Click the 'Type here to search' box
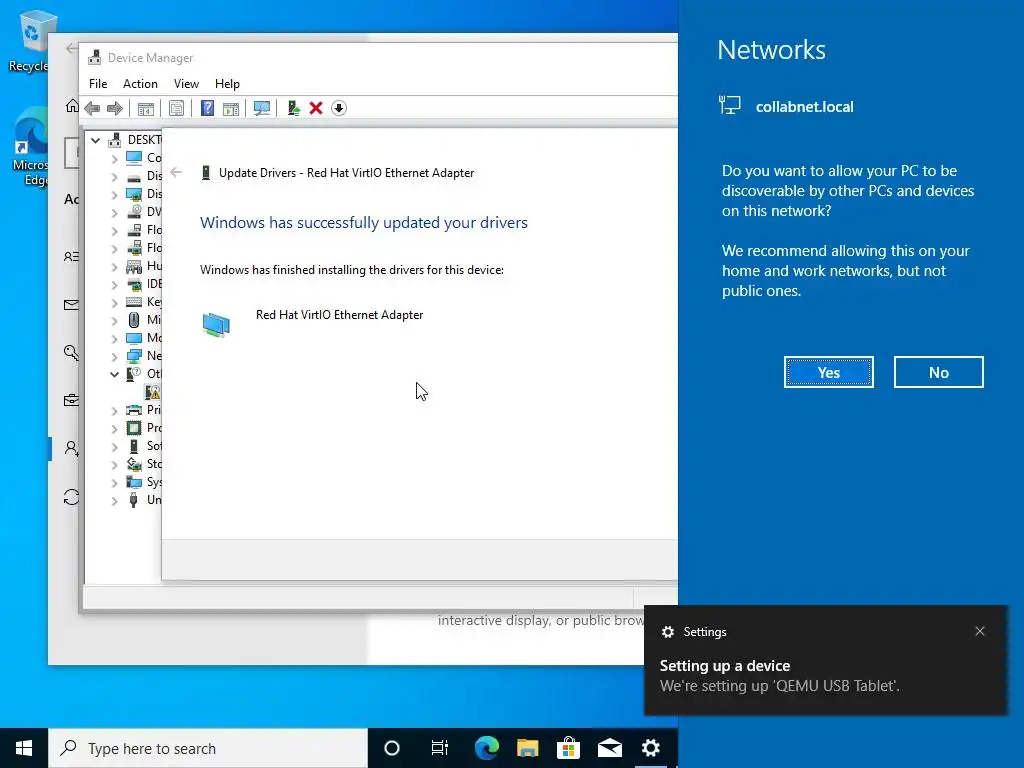This screenshot has width=1024, height=768. click(208, 748)
